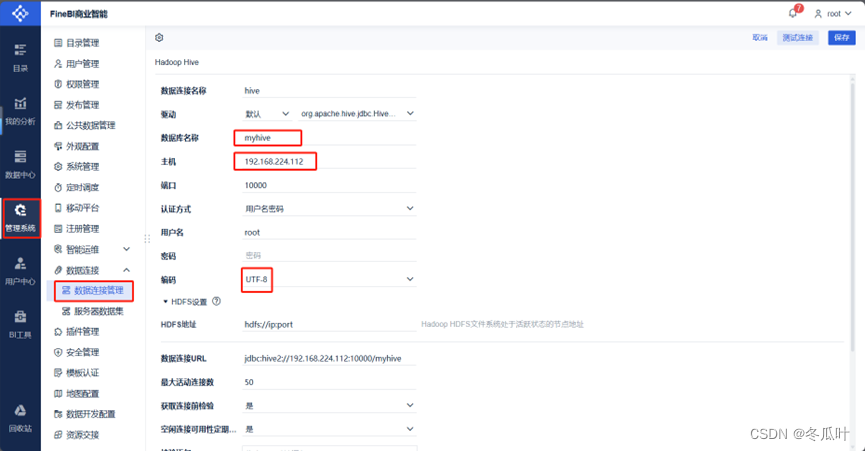Edit the 主机 host field 192.168.224.112
The image size is (865, 451).
329,162
